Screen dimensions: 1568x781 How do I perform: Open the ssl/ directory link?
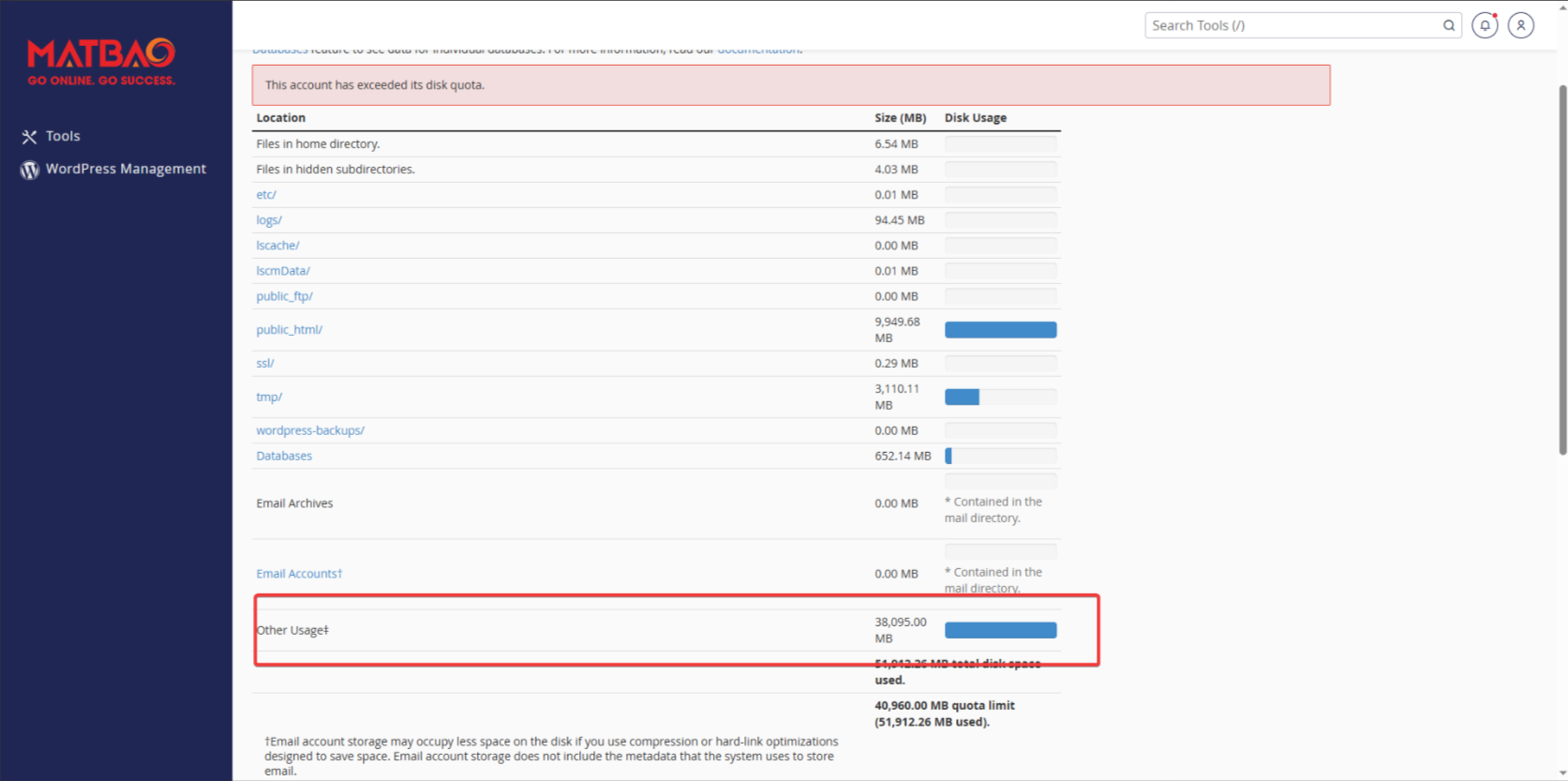(x=265, y=364)
